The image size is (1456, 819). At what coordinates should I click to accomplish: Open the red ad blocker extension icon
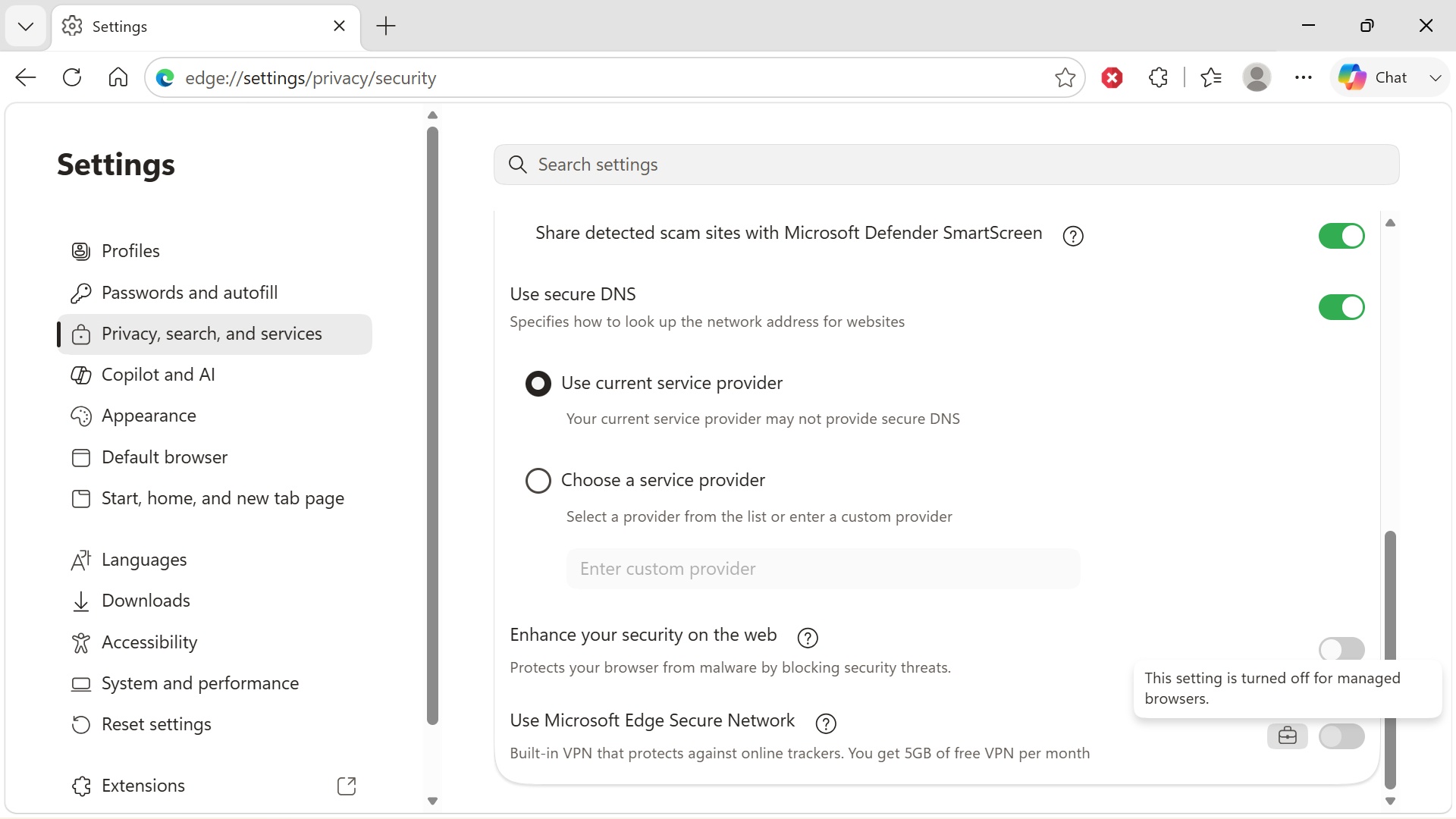(1112, 77)
